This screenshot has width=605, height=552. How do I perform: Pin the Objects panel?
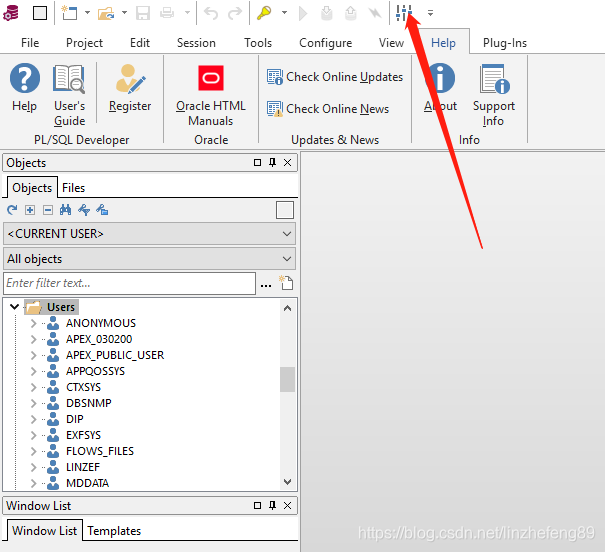pyautogui.click(x=272, y=162)
